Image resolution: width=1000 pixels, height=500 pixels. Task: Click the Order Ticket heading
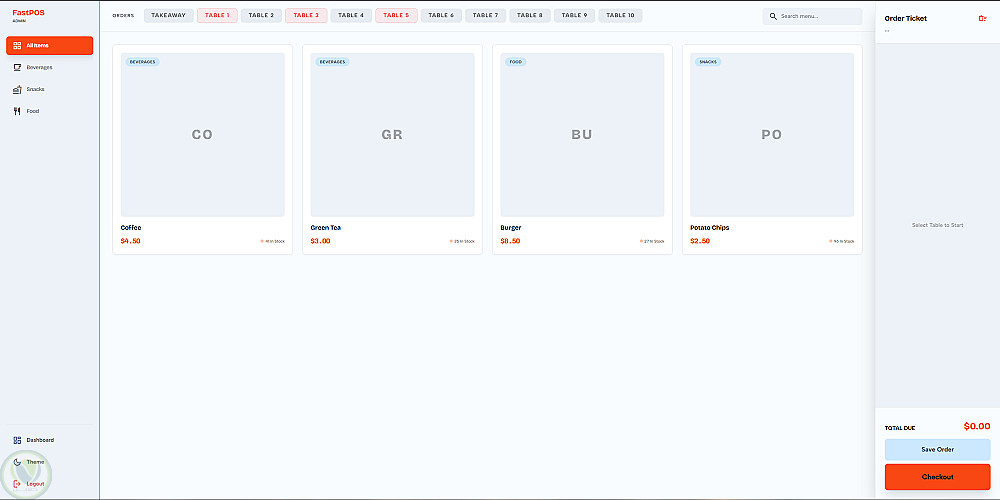coord(906,18)
